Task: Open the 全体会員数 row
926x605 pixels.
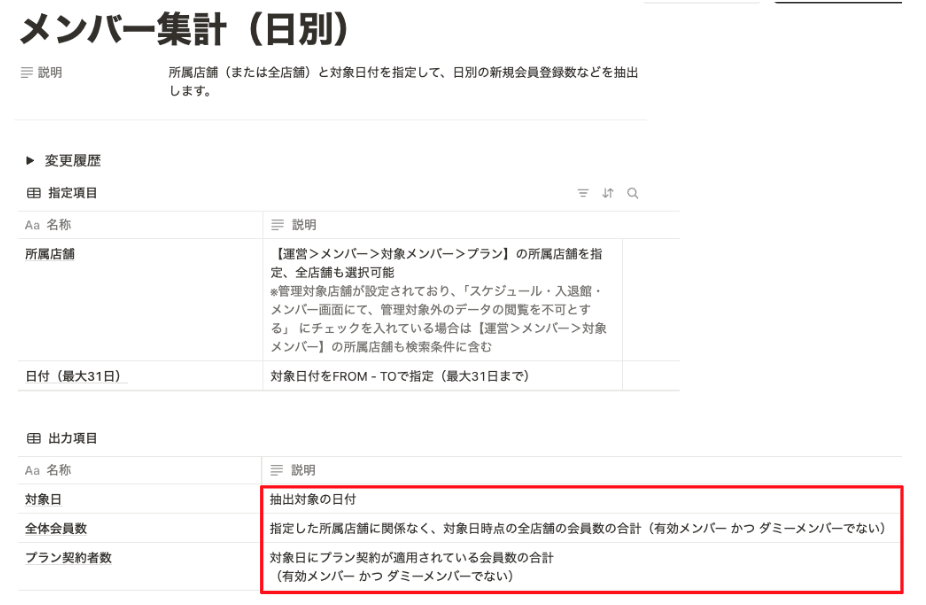Action: click(x=56, y=529)
